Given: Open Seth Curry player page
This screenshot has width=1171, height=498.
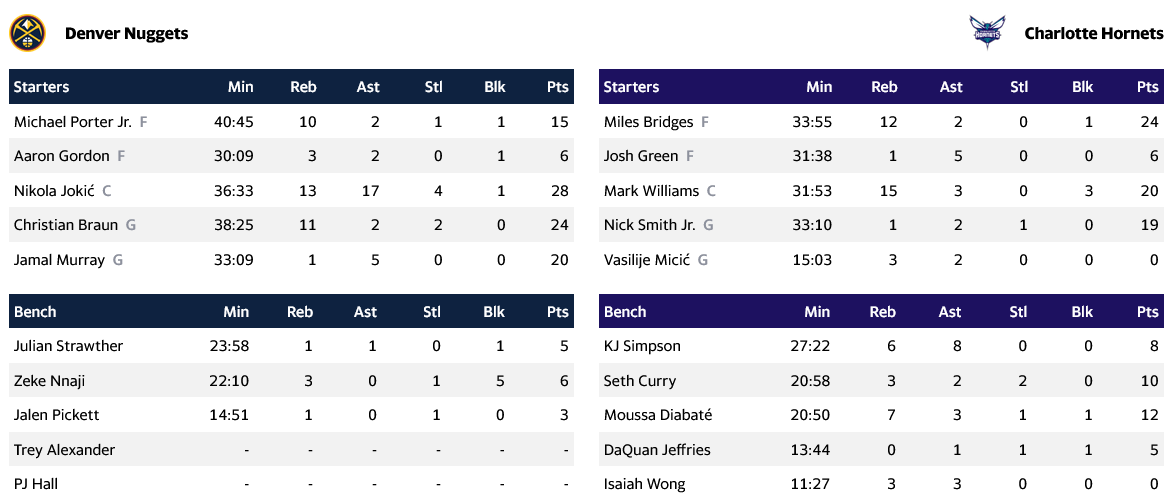Looking at the screenshot, I should click(x=640, y=381).
